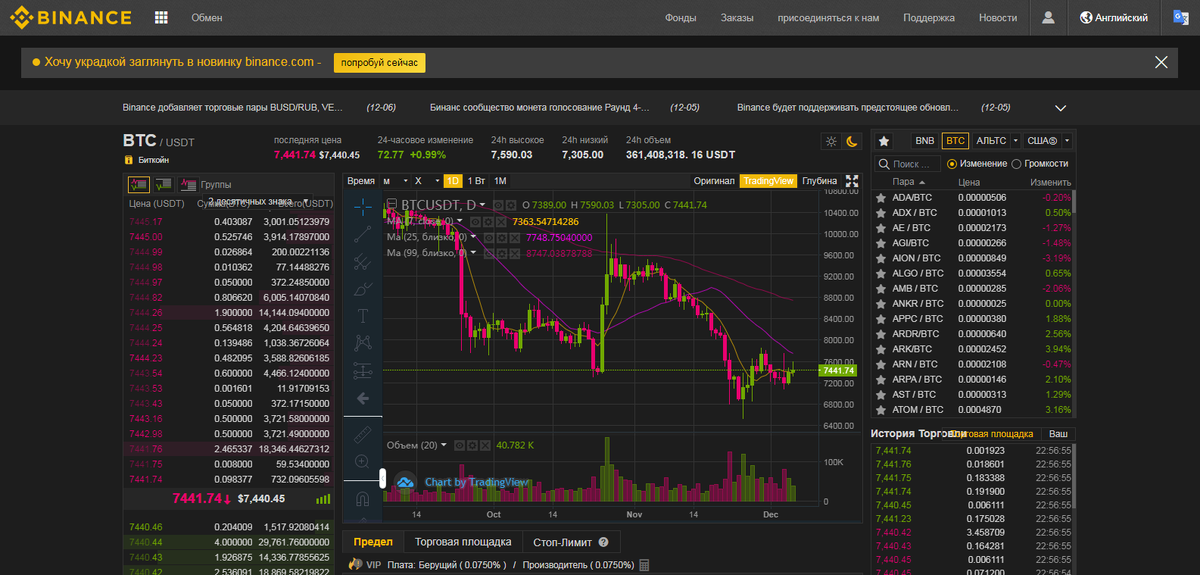Favorite the ADA/BTC pair star
This screenshot has height=575, width=1200.
point(881,198)
